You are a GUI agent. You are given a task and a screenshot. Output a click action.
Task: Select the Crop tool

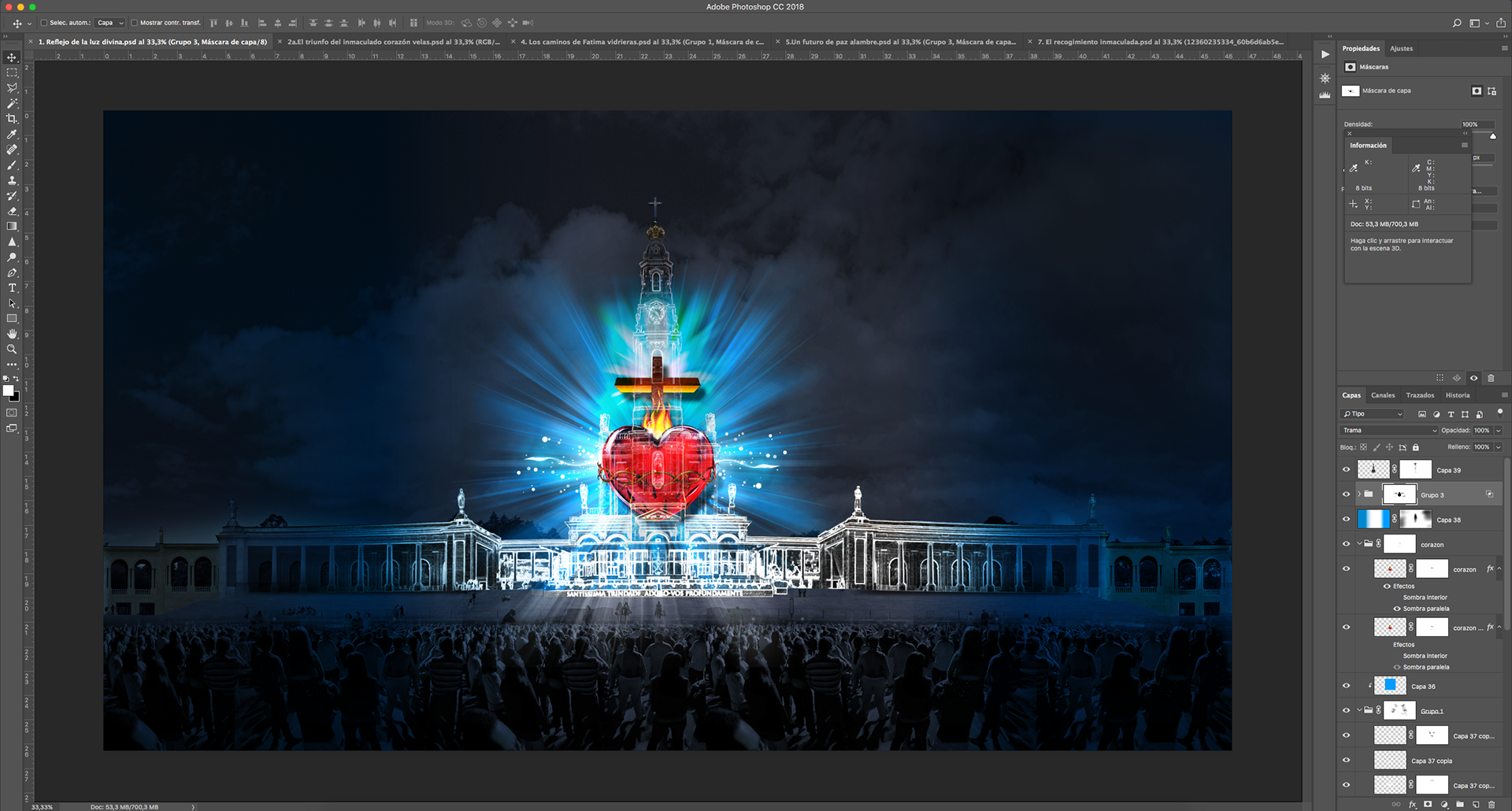tap(12, 119)
